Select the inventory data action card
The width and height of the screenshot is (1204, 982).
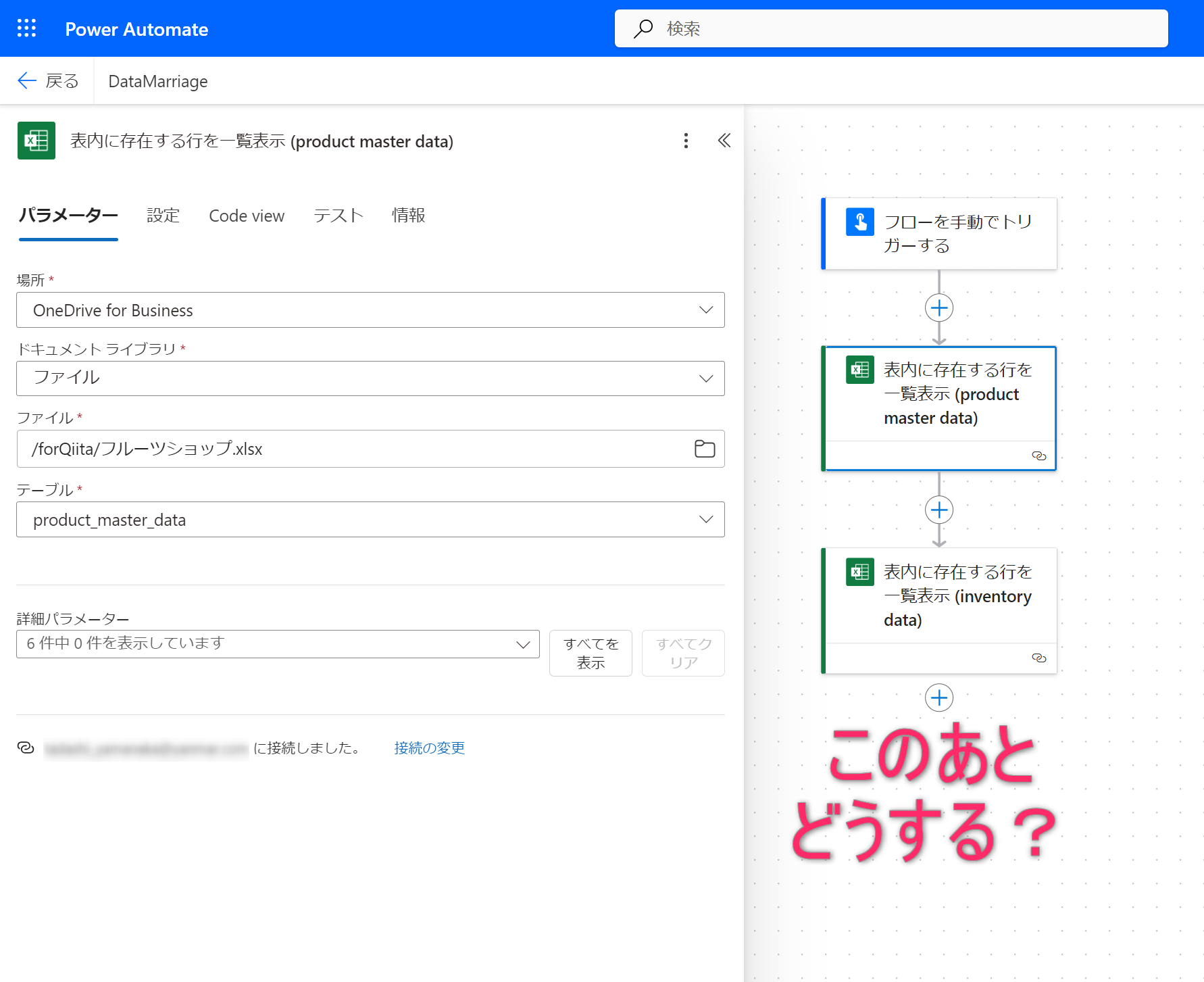click(939, 610)
